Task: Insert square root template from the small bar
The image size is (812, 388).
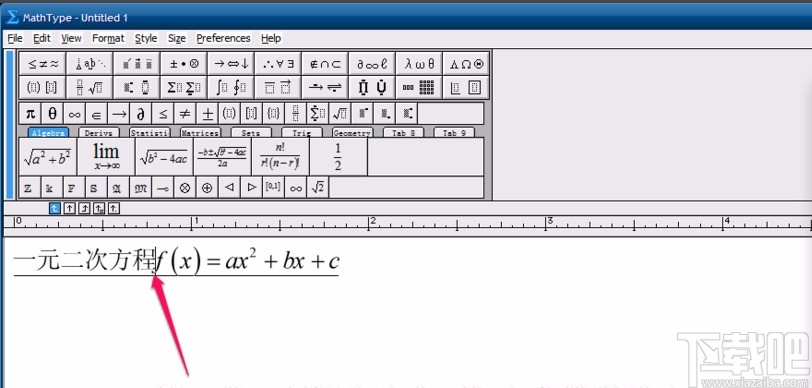Action: (340, 113)
